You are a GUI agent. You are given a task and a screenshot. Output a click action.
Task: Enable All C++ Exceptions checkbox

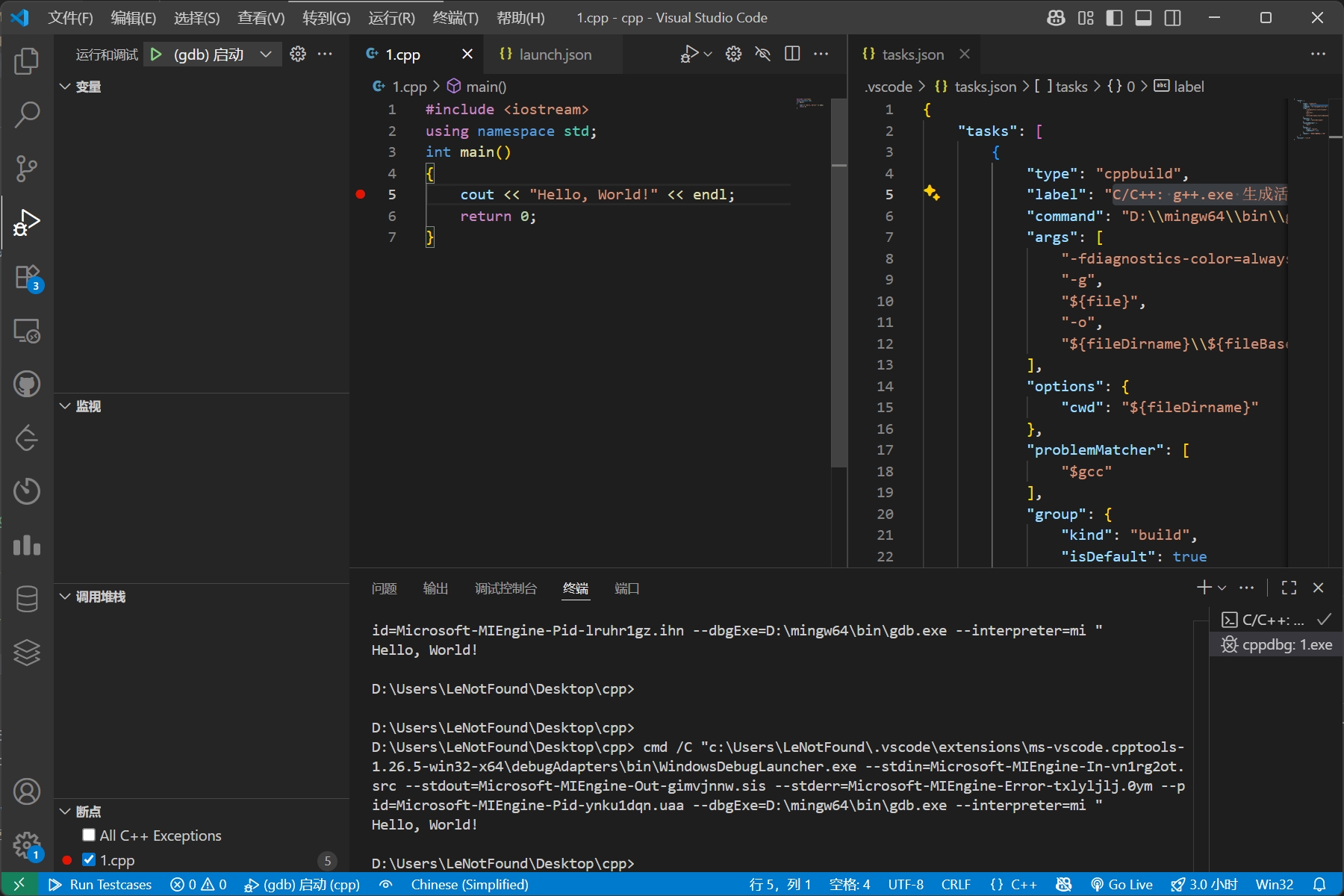coord(89,835)
